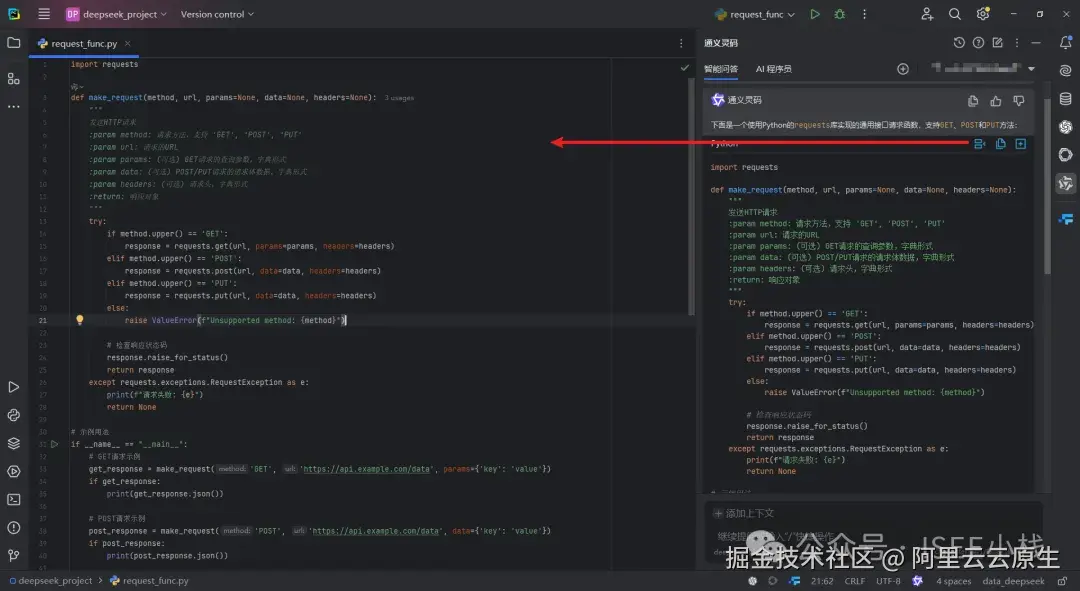Screen dimensions: 1080x591
Task: Open the Notifications bell icon
Action: coord(1066,43)
